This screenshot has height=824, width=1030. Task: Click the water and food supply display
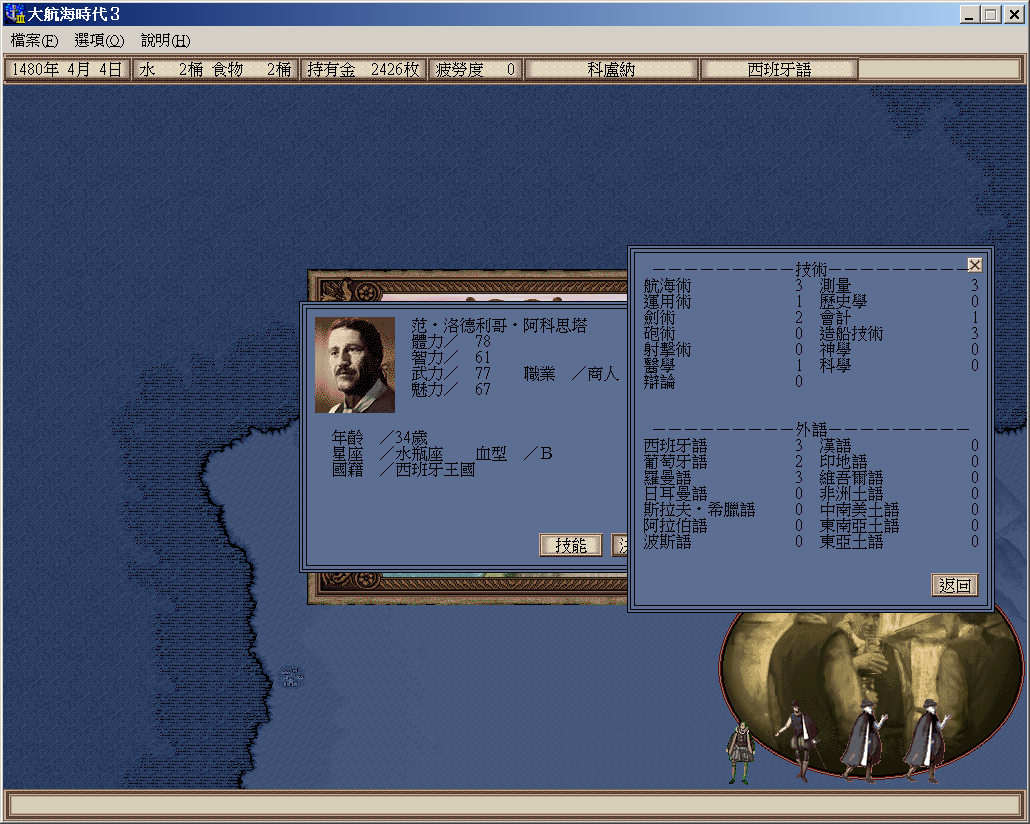[215, 70]
